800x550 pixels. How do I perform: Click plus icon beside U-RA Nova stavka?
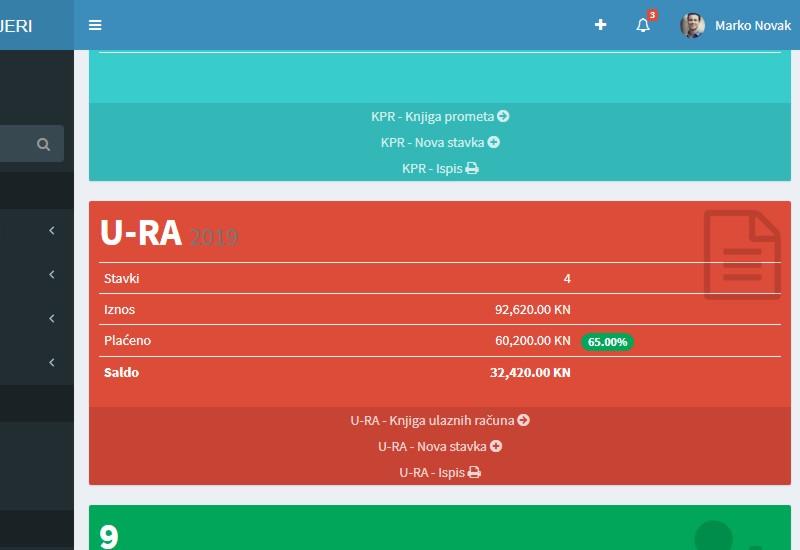496,446
